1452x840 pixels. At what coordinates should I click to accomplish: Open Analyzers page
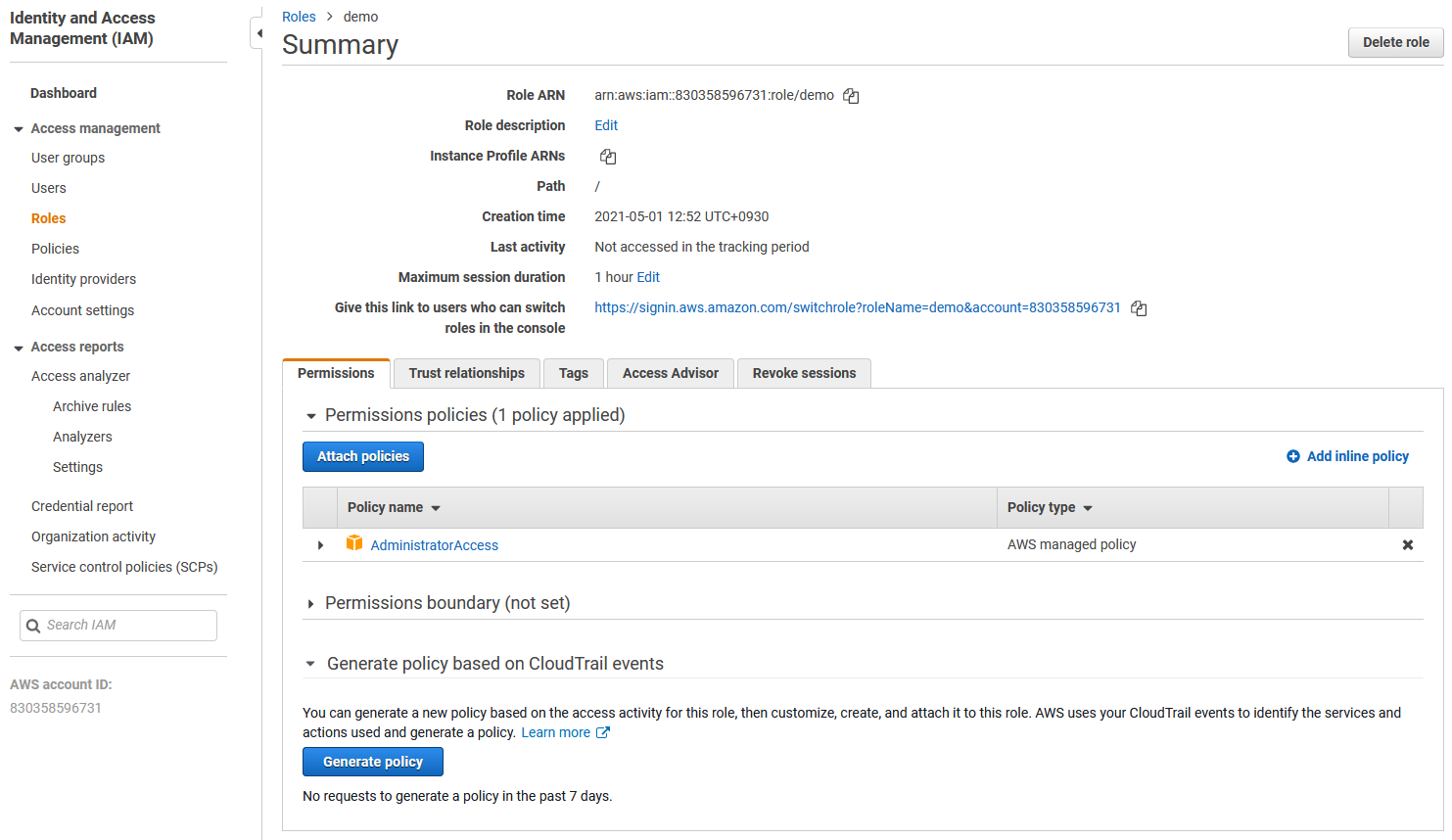point(82,437)
